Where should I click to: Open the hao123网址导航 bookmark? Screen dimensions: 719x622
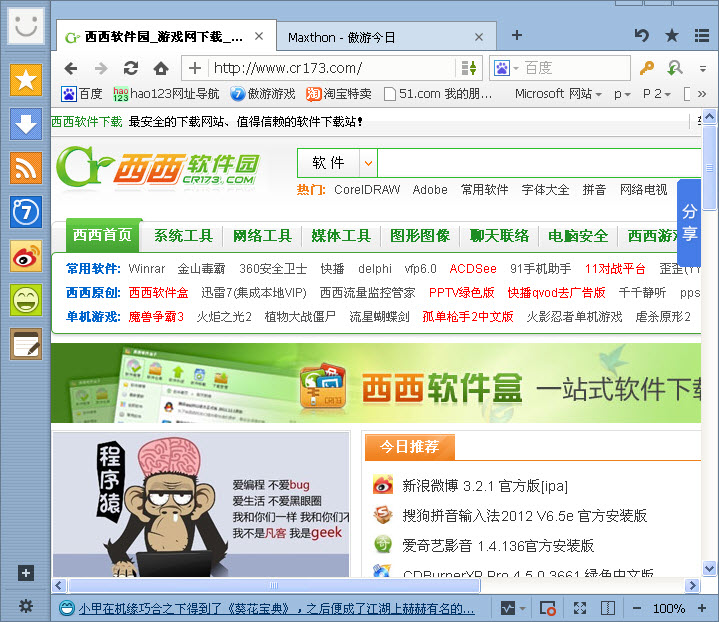(166, 94)
